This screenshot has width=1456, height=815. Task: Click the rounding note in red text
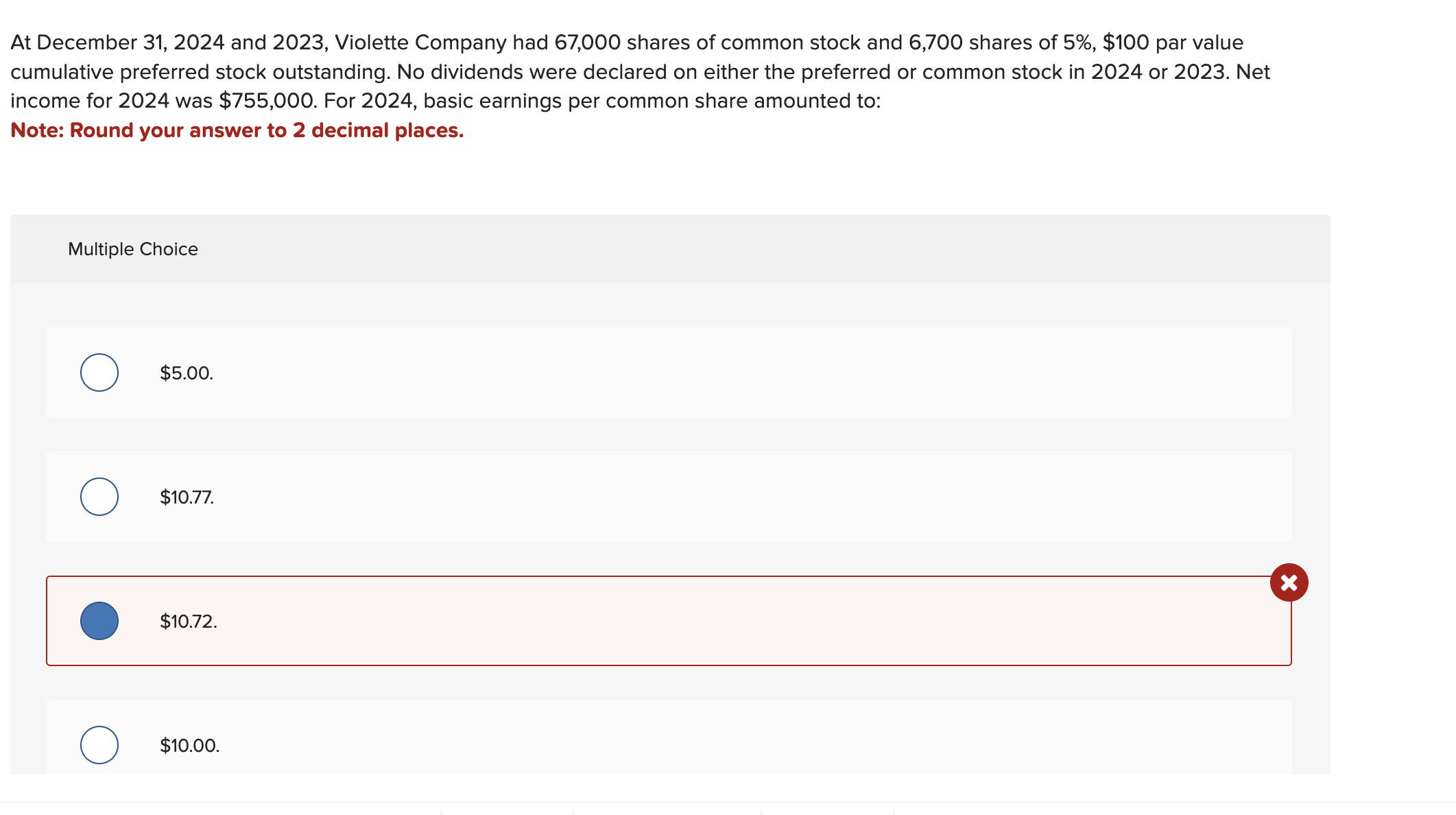coord(237,130)
